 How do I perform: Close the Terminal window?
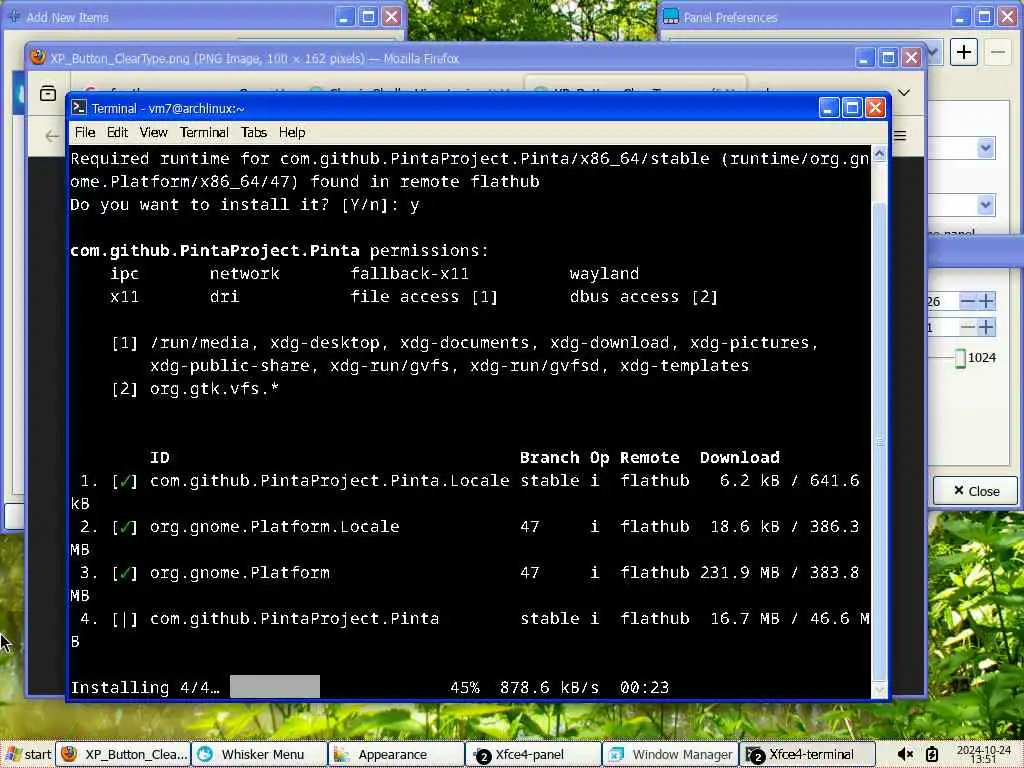[875, 108]
